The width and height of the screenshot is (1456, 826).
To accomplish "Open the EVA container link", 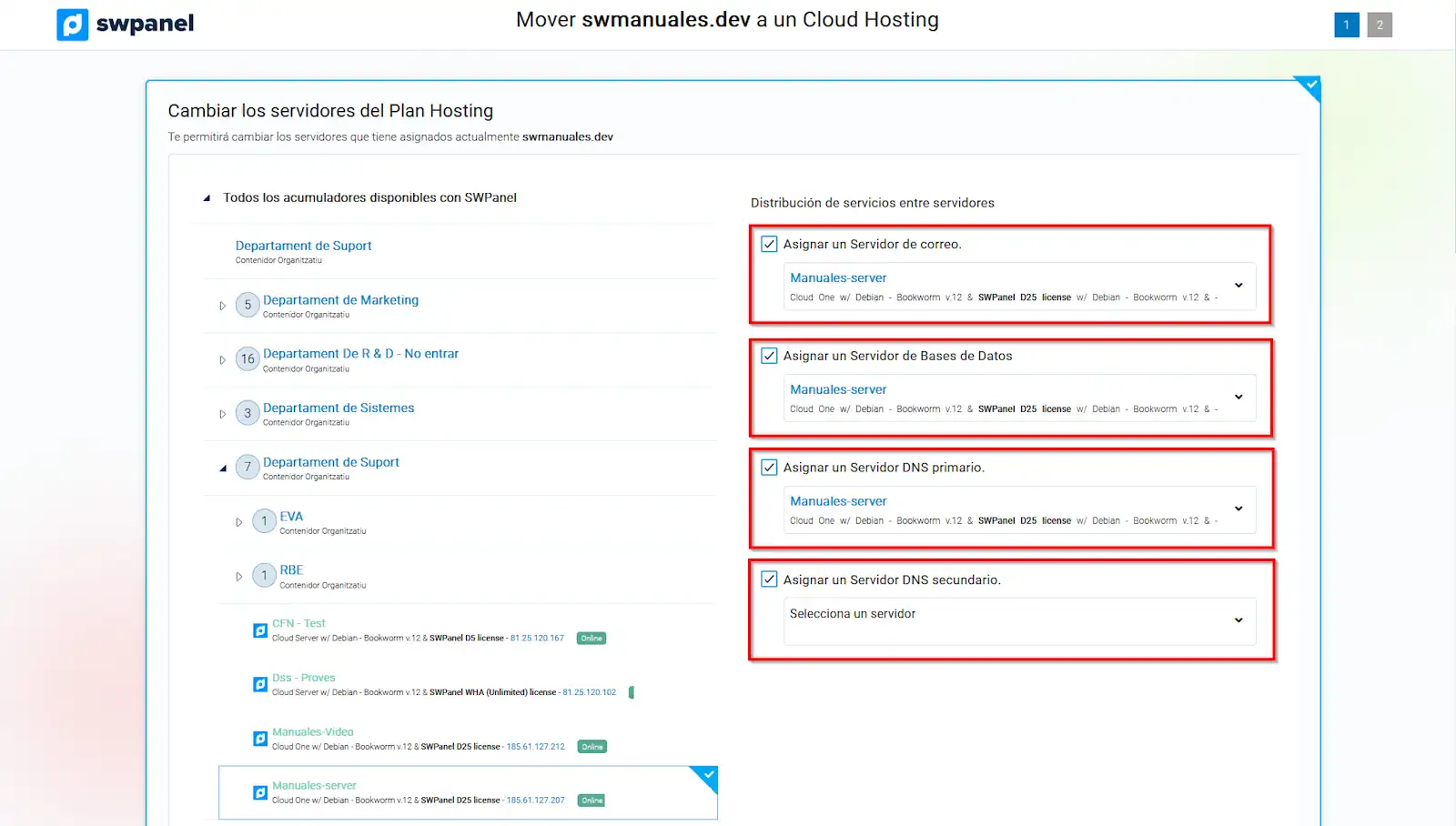I will point(291,516).
